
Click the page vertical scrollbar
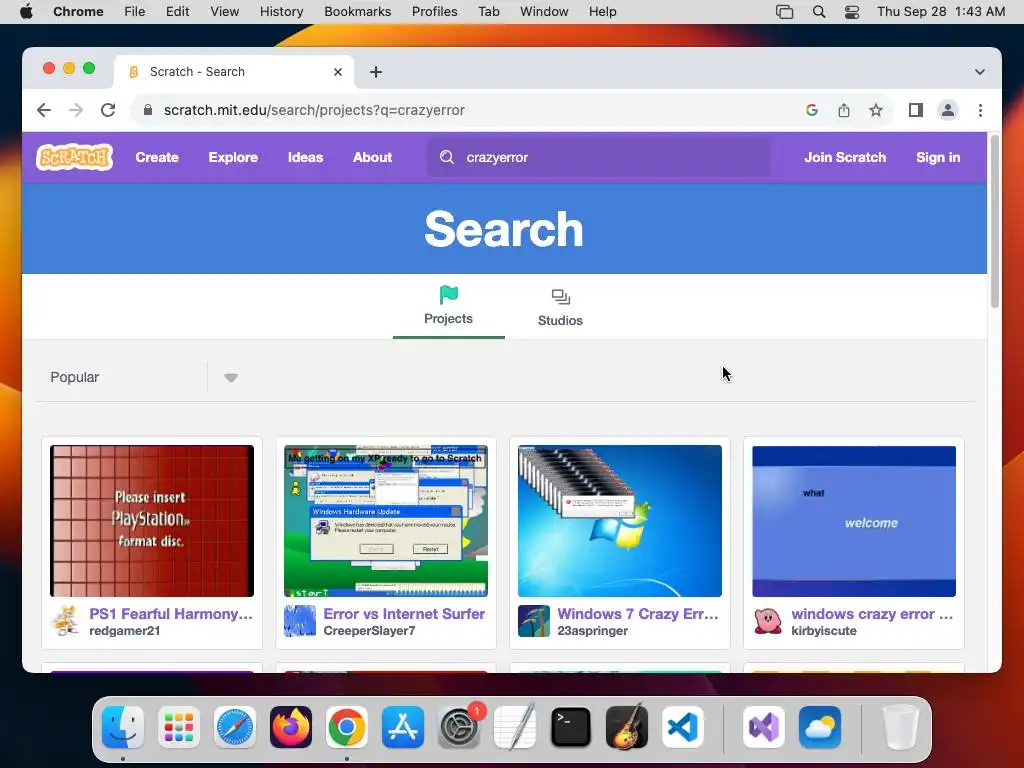pyautogui.click(x=995, y=222)
